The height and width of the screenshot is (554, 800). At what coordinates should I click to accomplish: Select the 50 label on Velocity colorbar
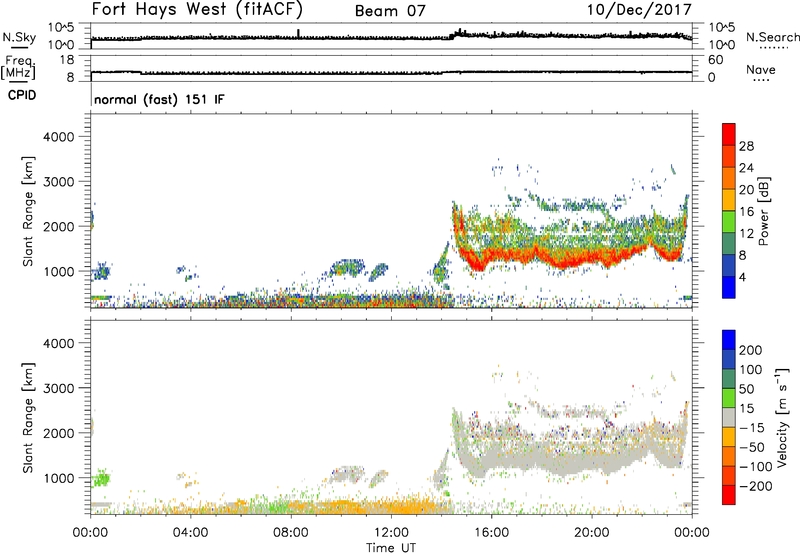click(746, 389)
